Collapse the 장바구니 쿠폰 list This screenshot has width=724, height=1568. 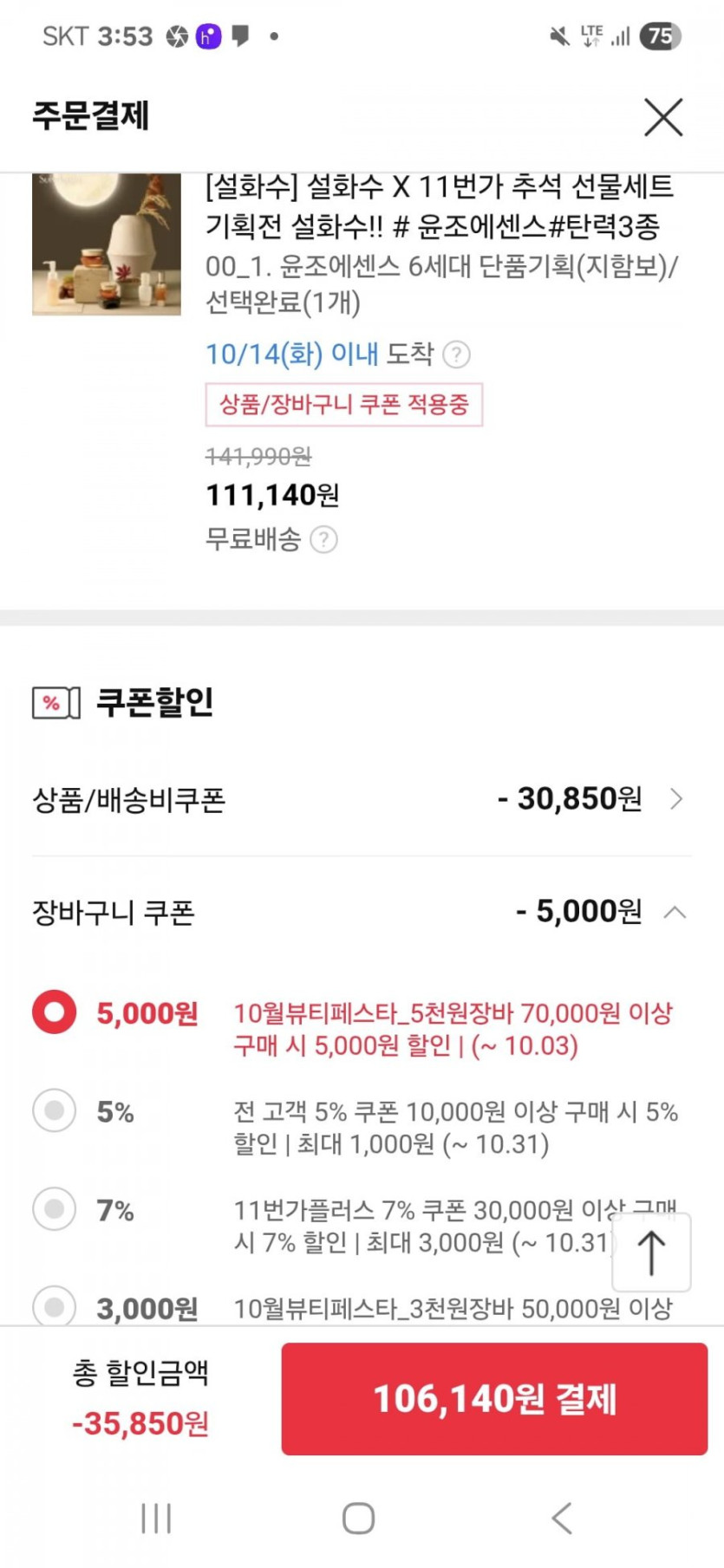pyautogui.click(x=675, y=912)
